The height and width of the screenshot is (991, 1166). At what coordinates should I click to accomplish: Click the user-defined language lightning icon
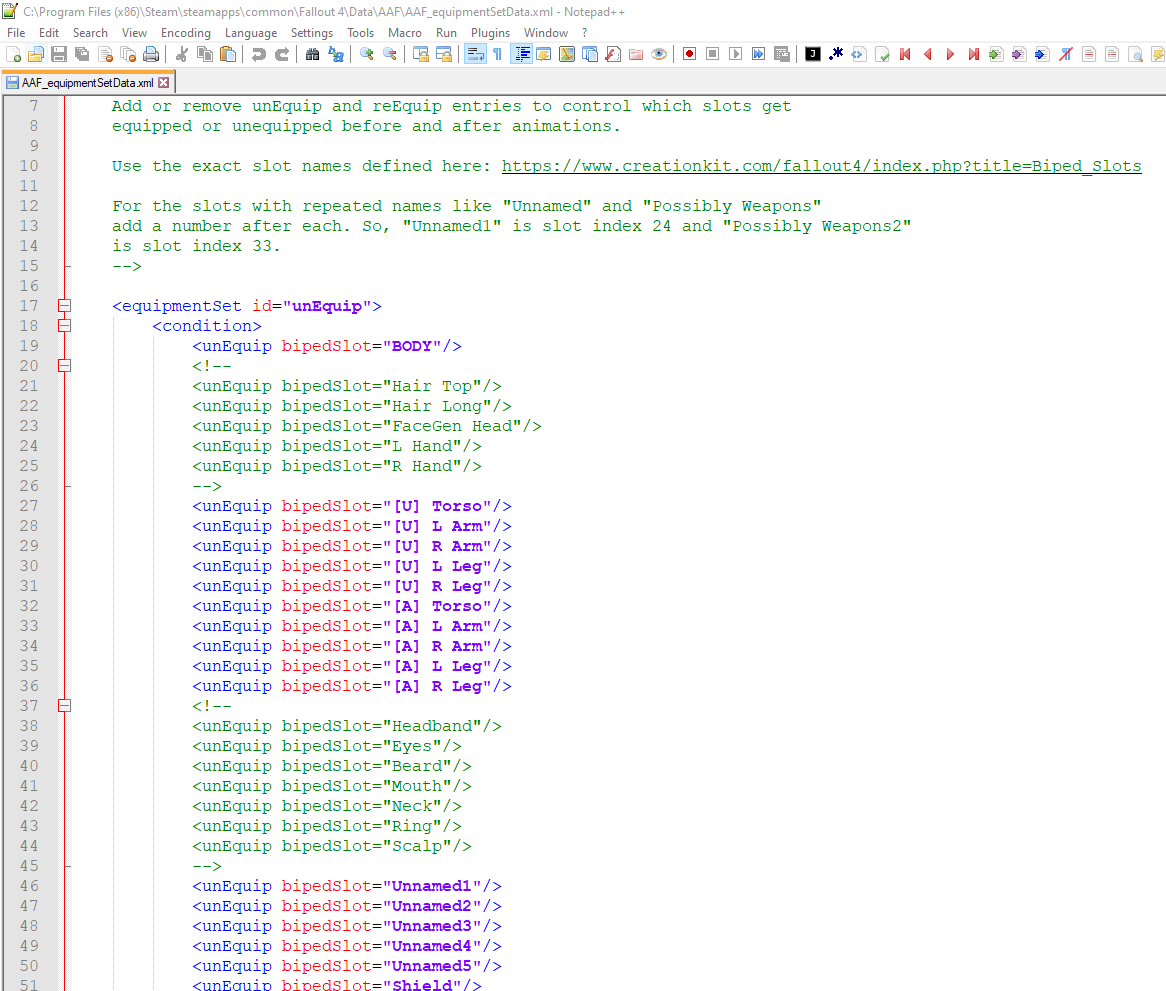pyautogui.click(x=544, y=54)
